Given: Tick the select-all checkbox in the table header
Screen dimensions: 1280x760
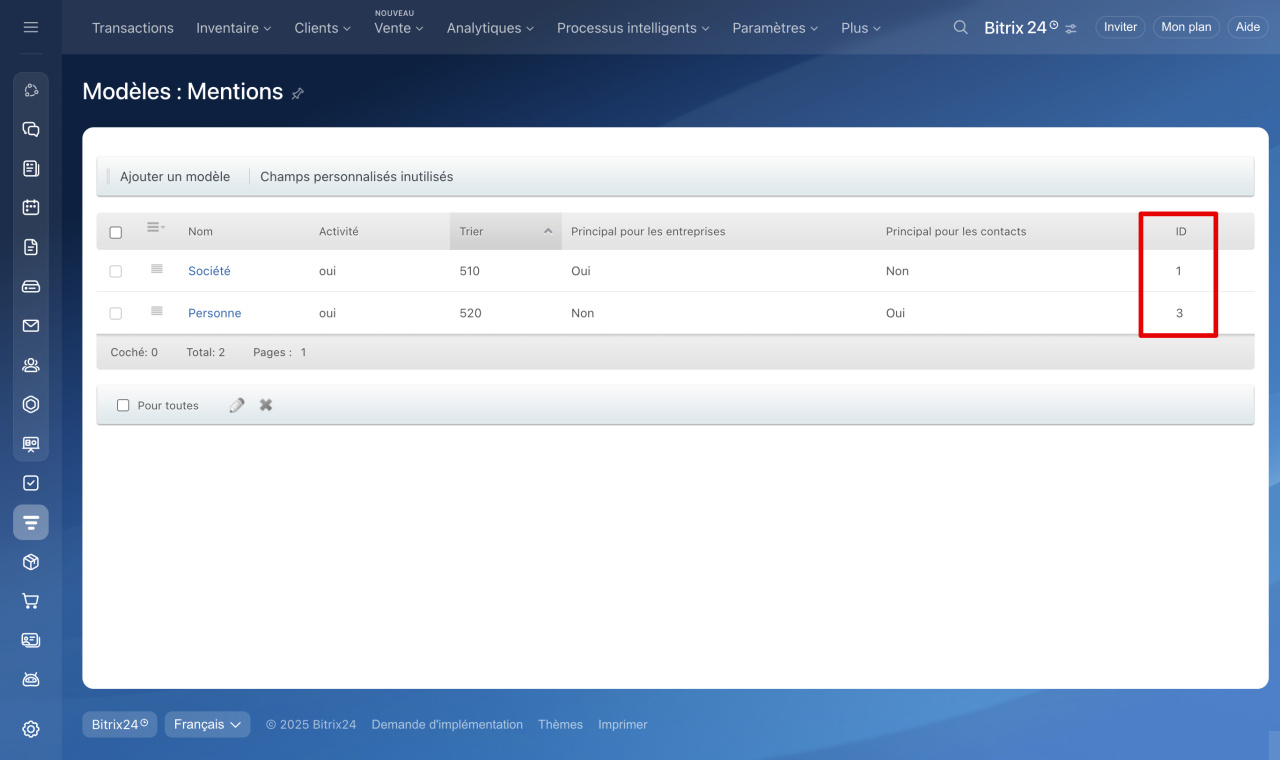Looking at the screenshot, I should pyautogui.click(x=116, y=232).
